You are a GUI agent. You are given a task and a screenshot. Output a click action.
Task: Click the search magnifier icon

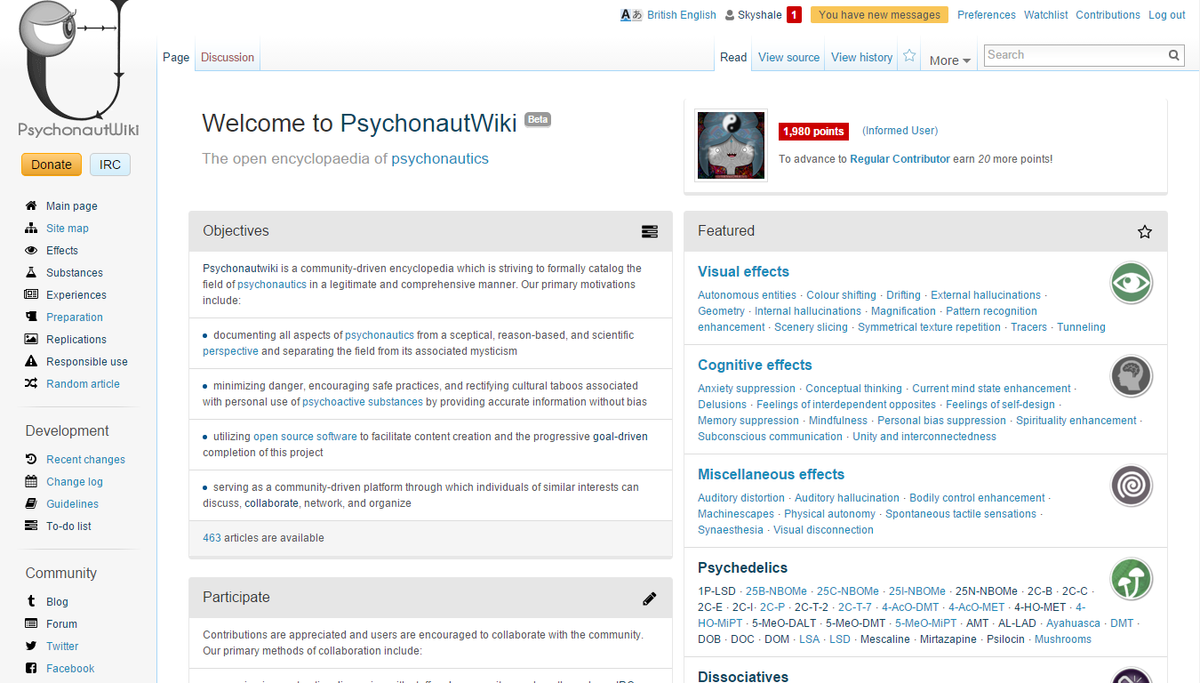click(x=1173, y=55)
